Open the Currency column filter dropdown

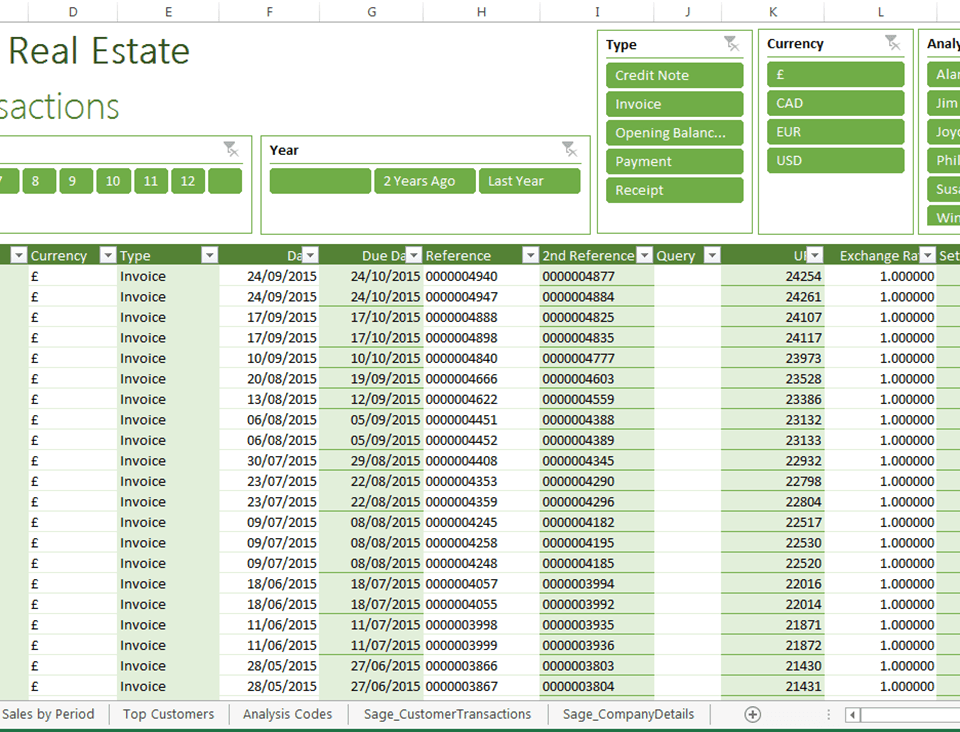[108, 255]
